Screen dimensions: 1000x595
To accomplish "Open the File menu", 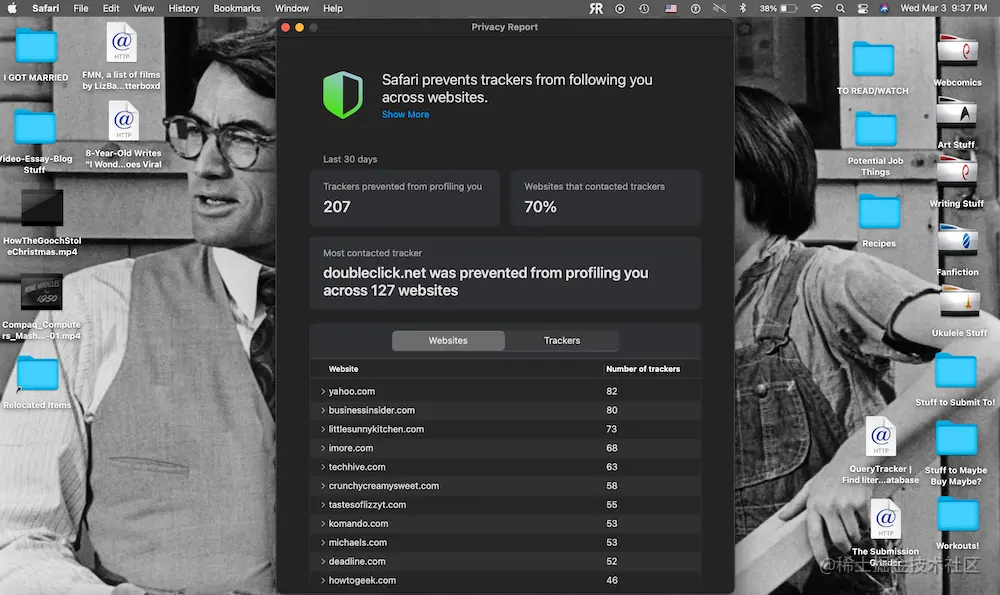I will point(81,8).
